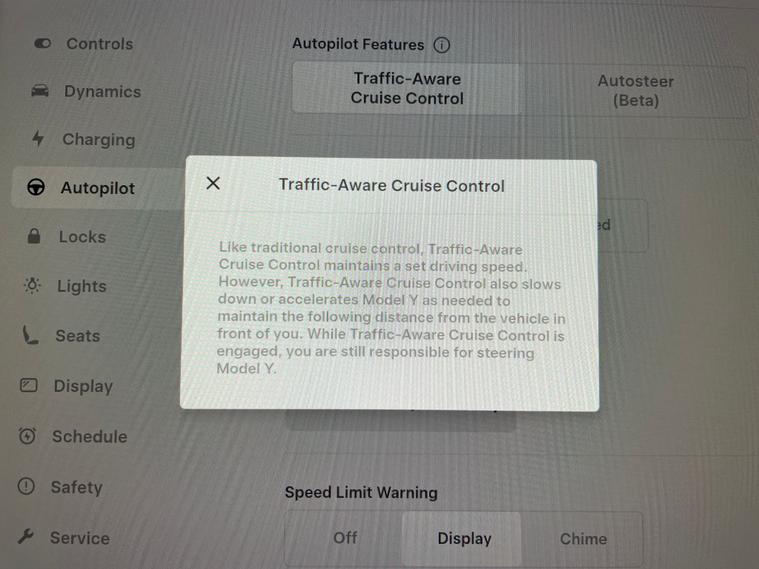Open the Seats settings label

(x=77, y=336)
